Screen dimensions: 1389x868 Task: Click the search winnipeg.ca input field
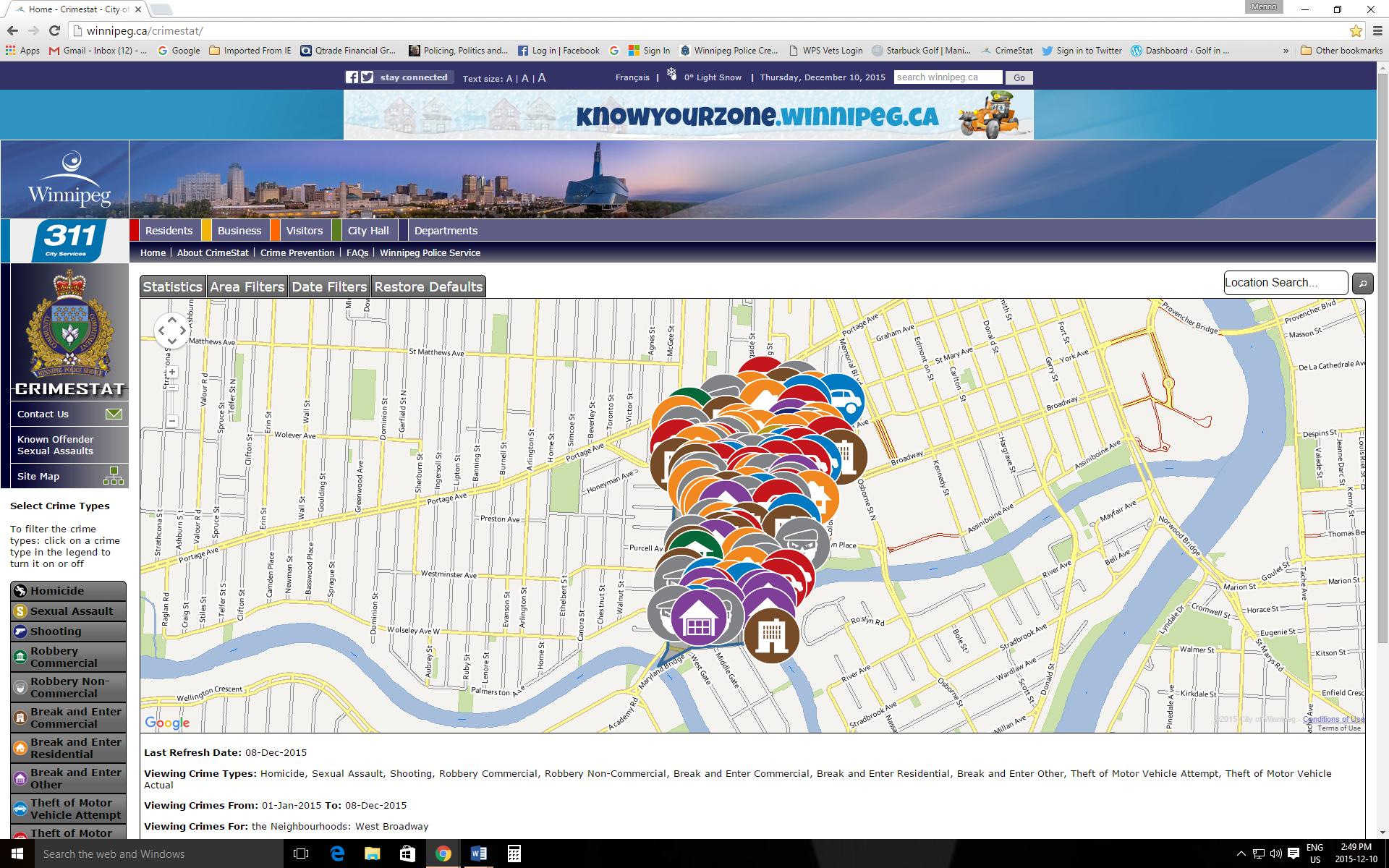click(x=948, y=77)
